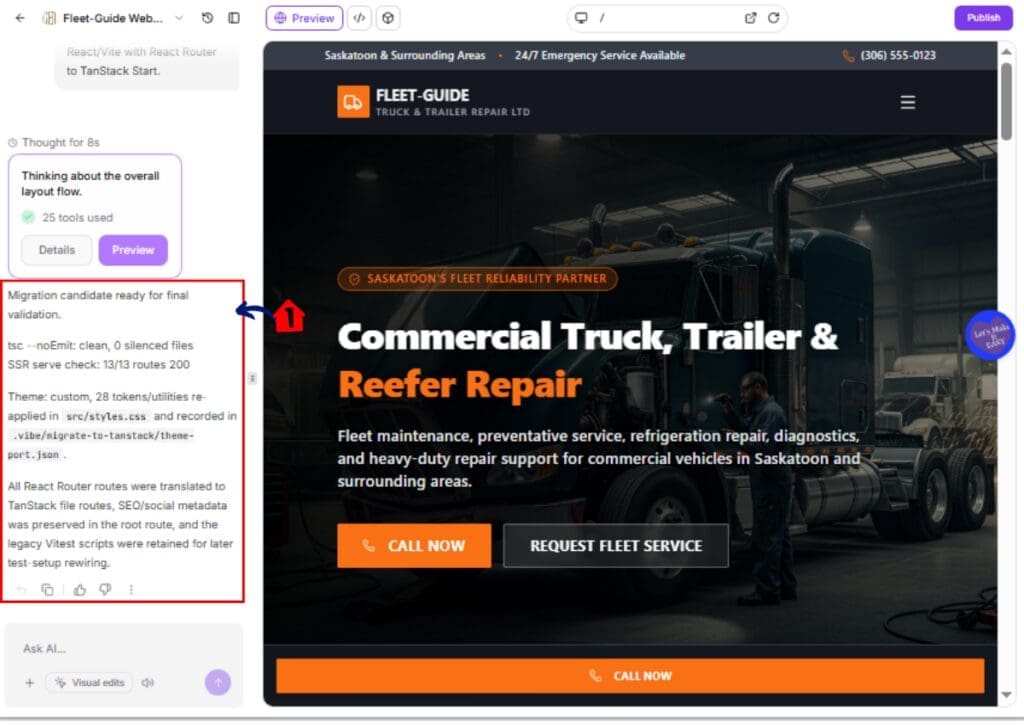Click the 'tsc --noEmit: clean, 0 silenced files' line
The height and width of the screenshot is (725, 1024).
(x=101, y=346)
